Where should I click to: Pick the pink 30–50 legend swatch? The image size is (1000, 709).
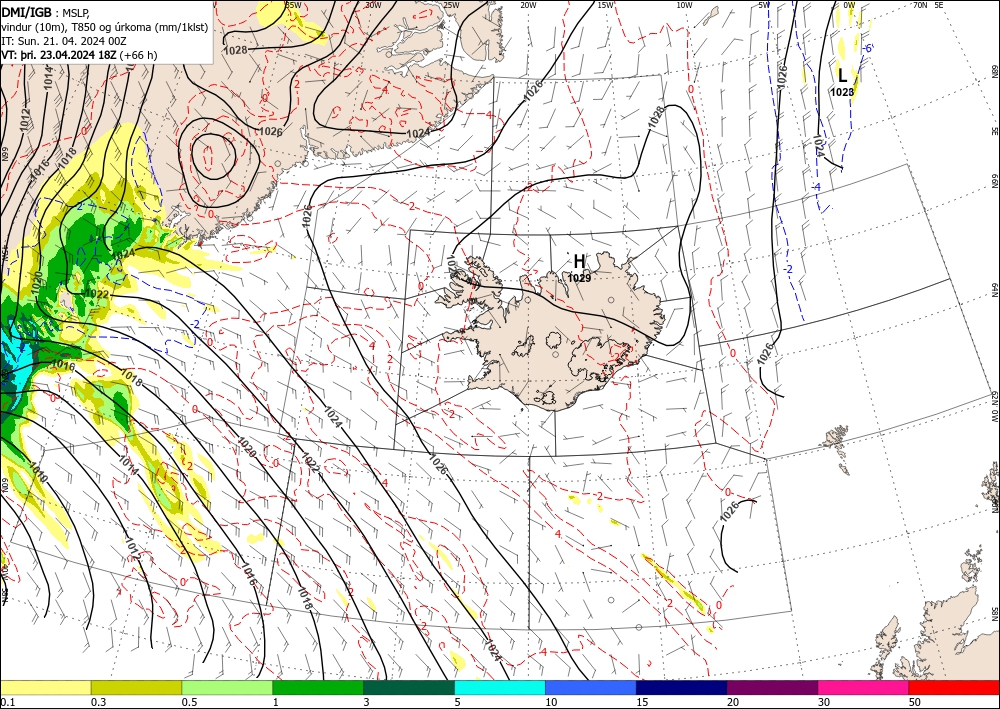click(x=864, y=687)
